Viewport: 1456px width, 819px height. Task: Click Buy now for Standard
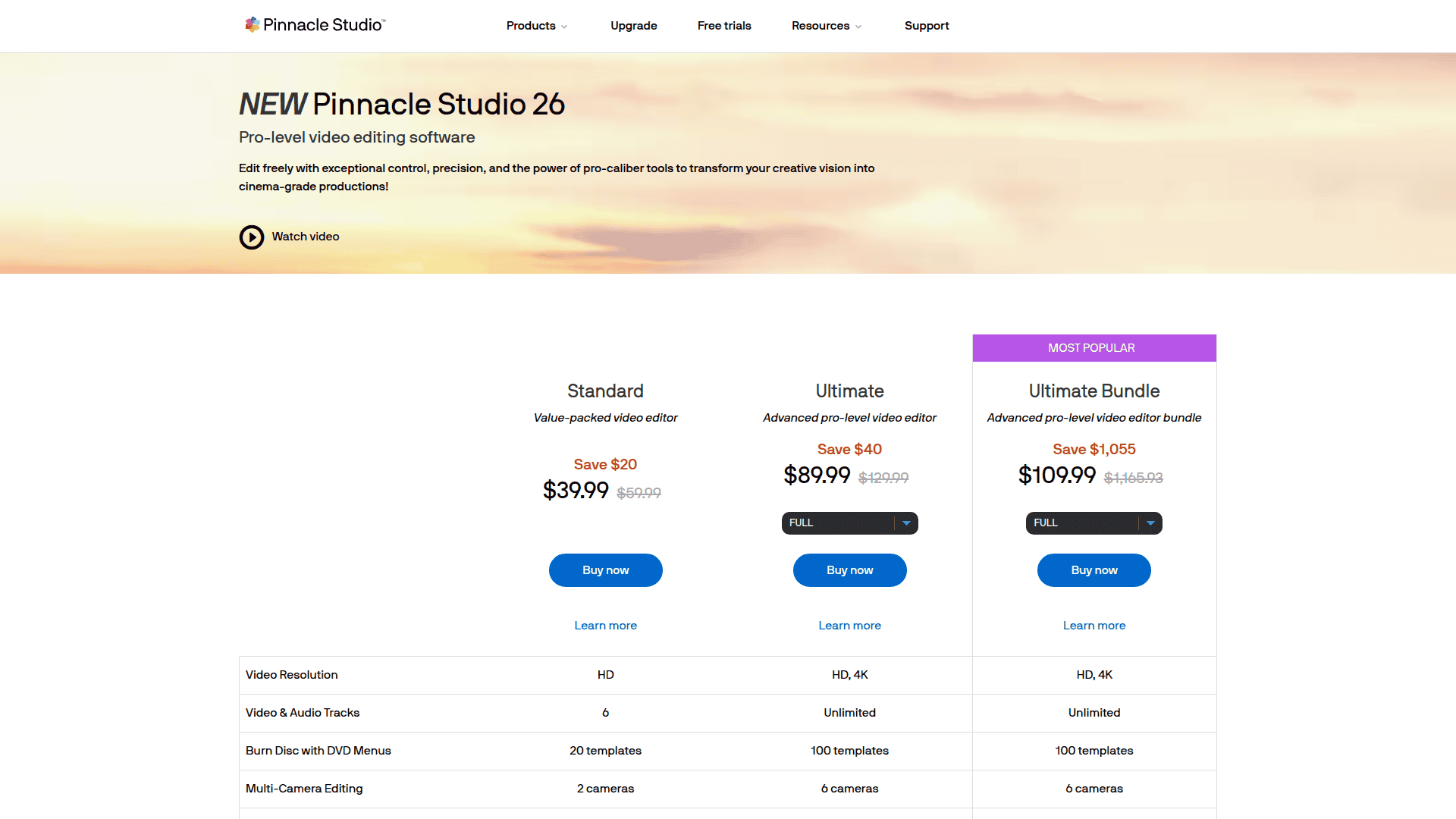coord(605,570)
